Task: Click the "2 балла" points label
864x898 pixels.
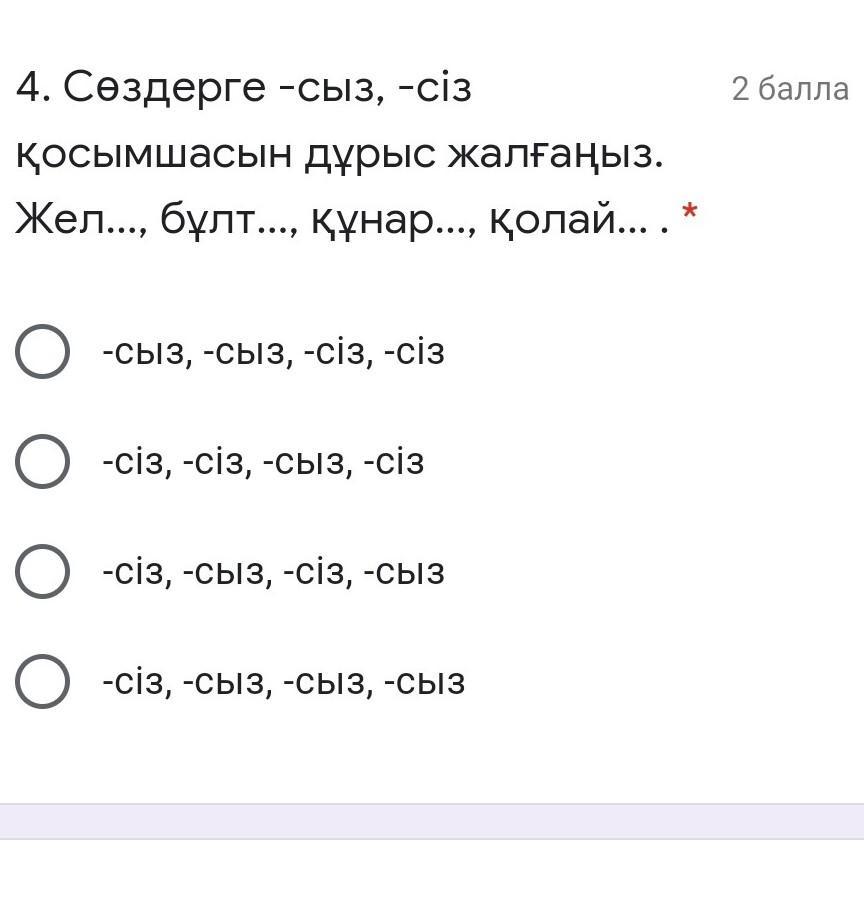Action: [789, 89]
